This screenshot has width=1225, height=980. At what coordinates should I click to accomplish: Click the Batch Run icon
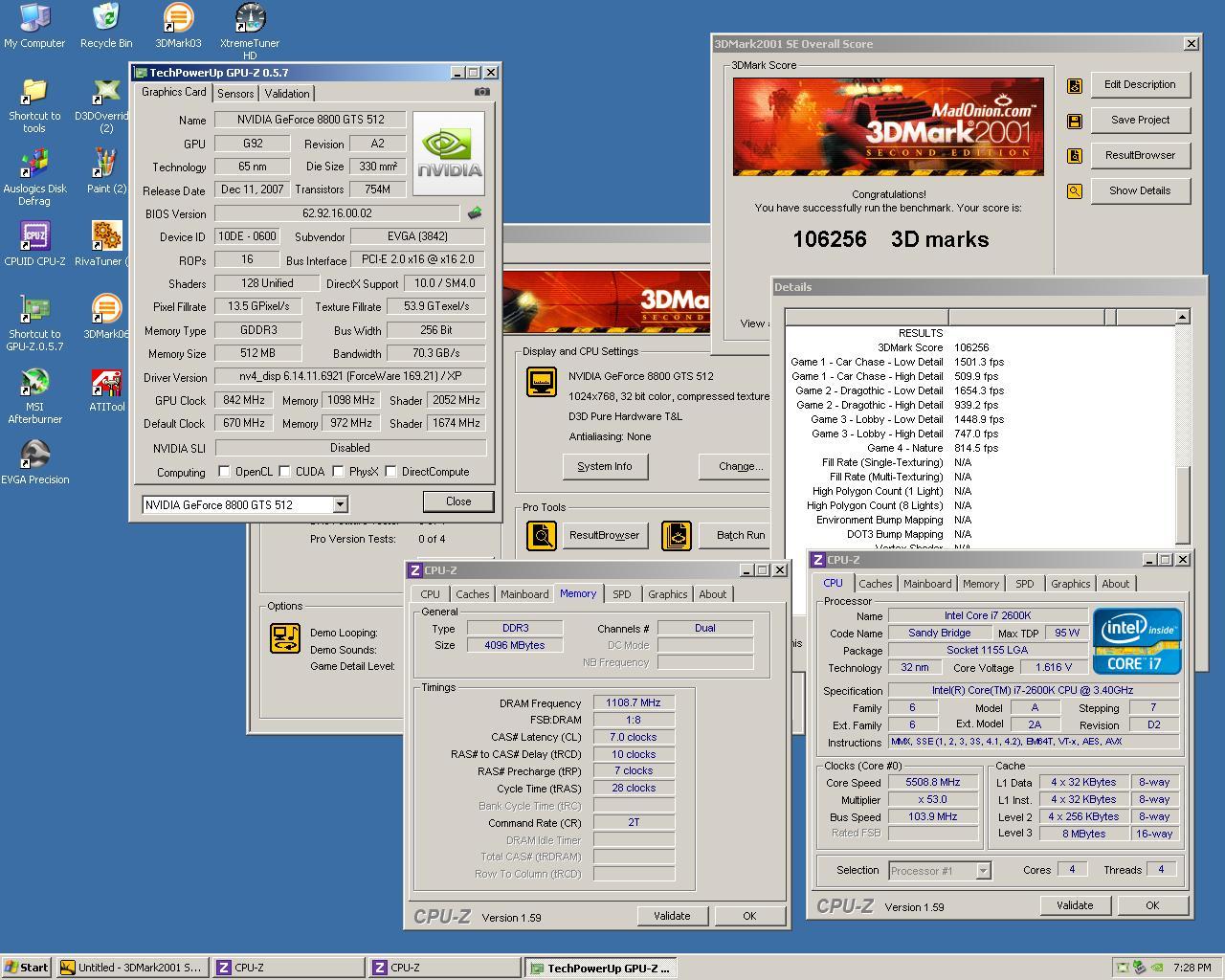[x=677, y=535]
